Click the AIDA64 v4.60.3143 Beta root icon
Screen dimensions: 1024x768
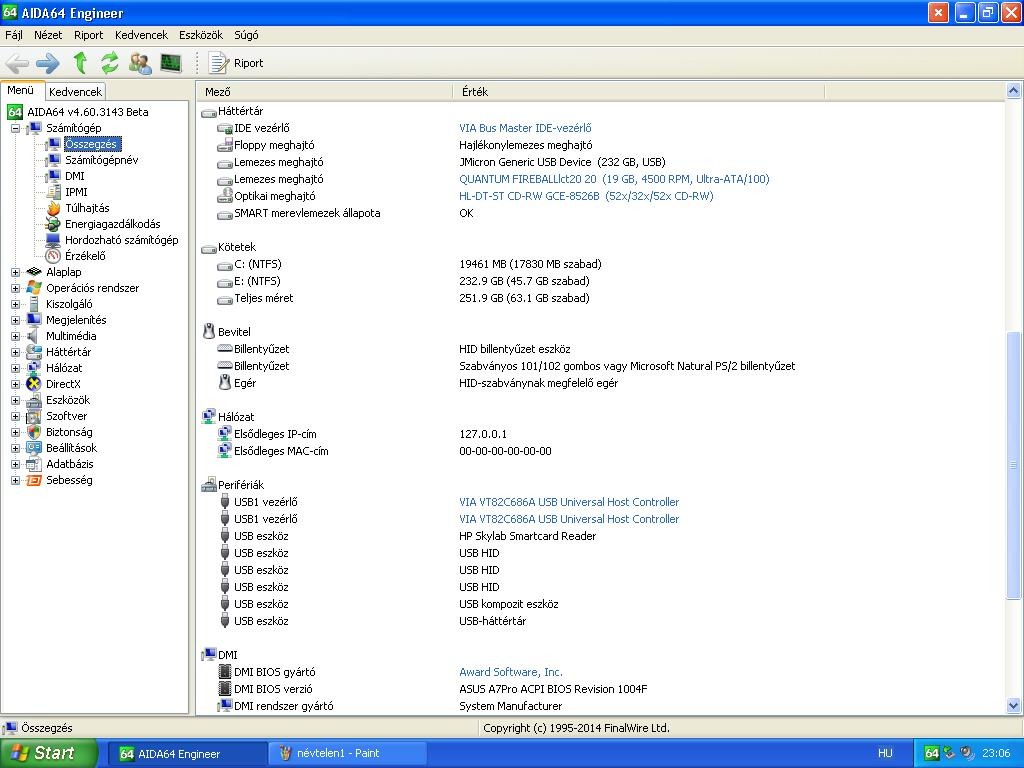pos(15,112)
